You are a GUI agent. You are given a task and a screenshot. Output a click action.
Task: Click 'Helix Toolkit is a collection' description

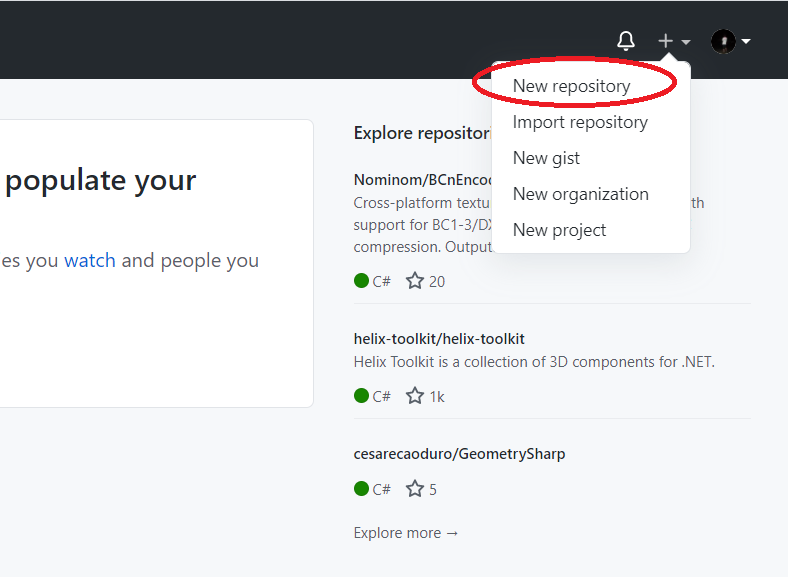point(534,362)
